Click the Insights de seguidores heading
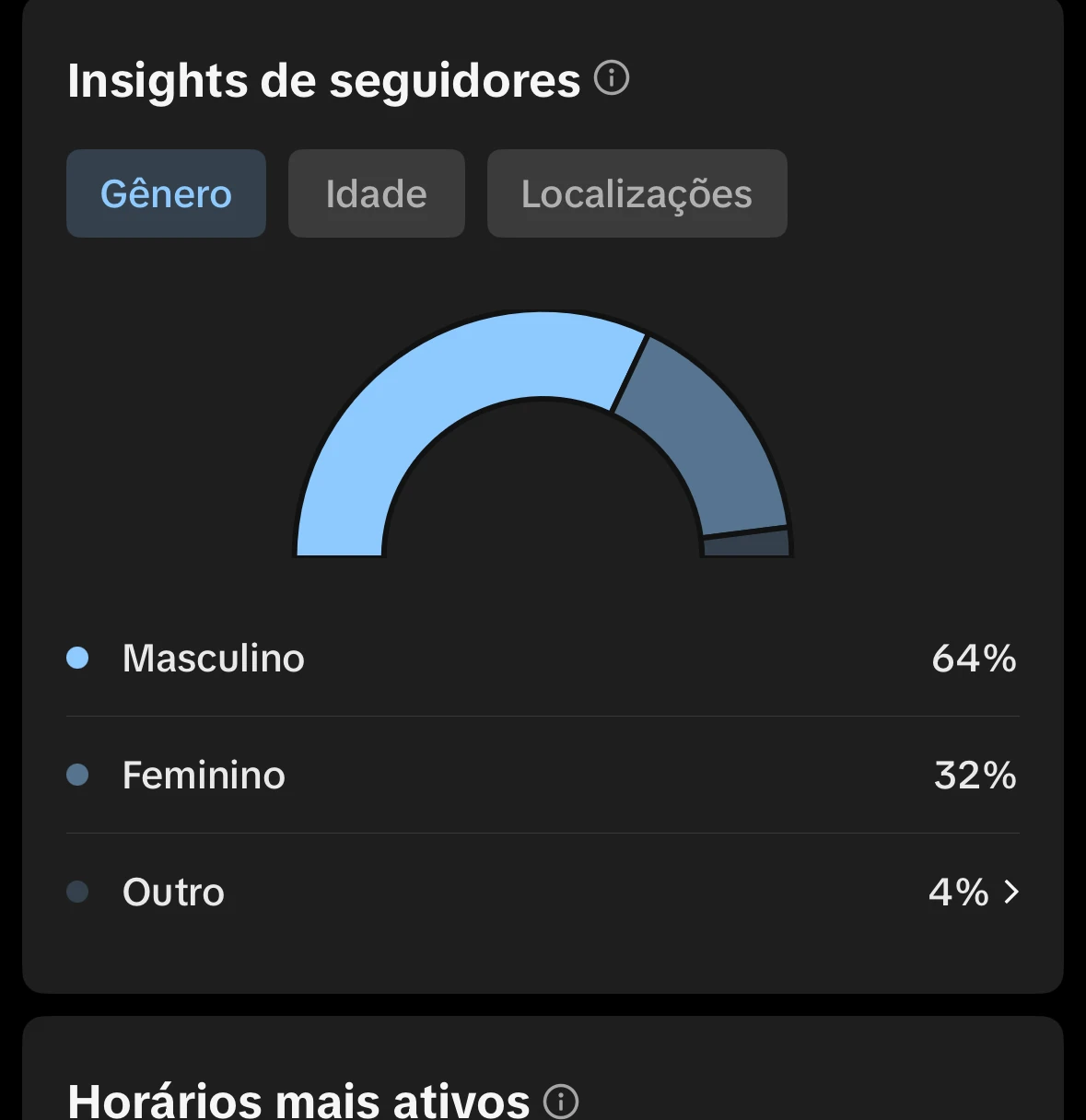 pyautogui.click(x=324, y=80)
